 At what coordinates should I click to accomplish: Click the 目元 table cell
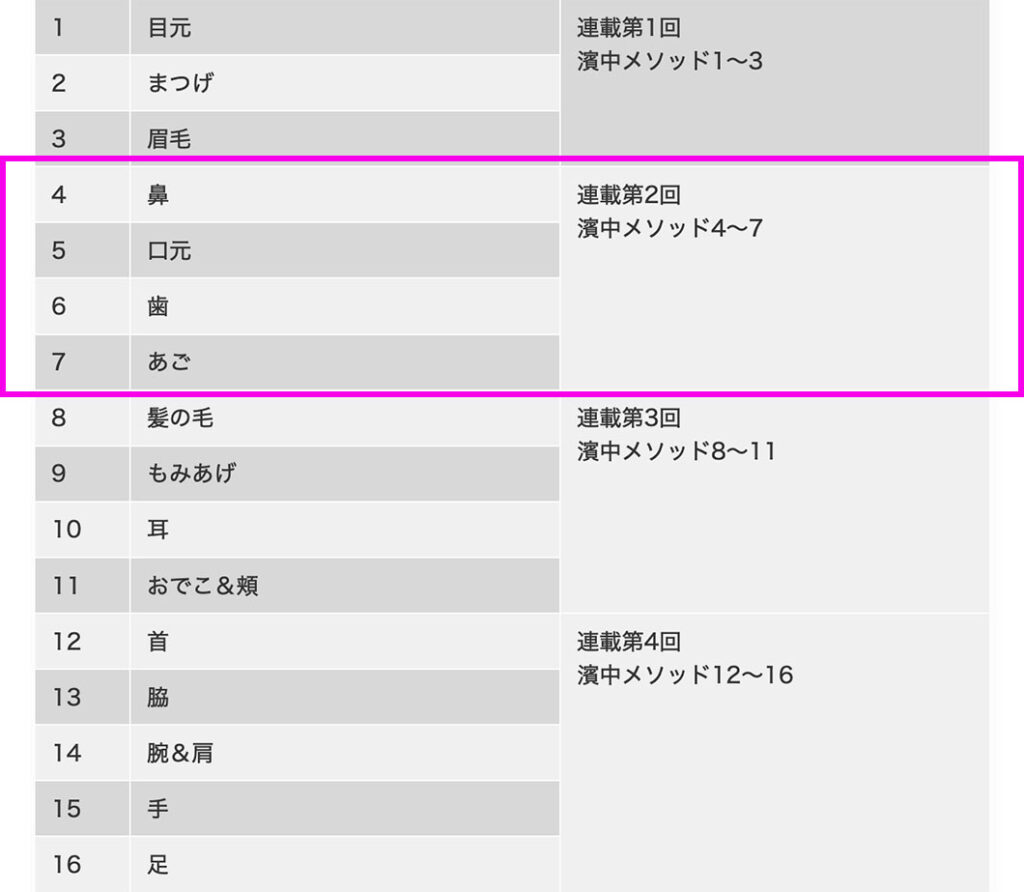[x=169, y=28]
